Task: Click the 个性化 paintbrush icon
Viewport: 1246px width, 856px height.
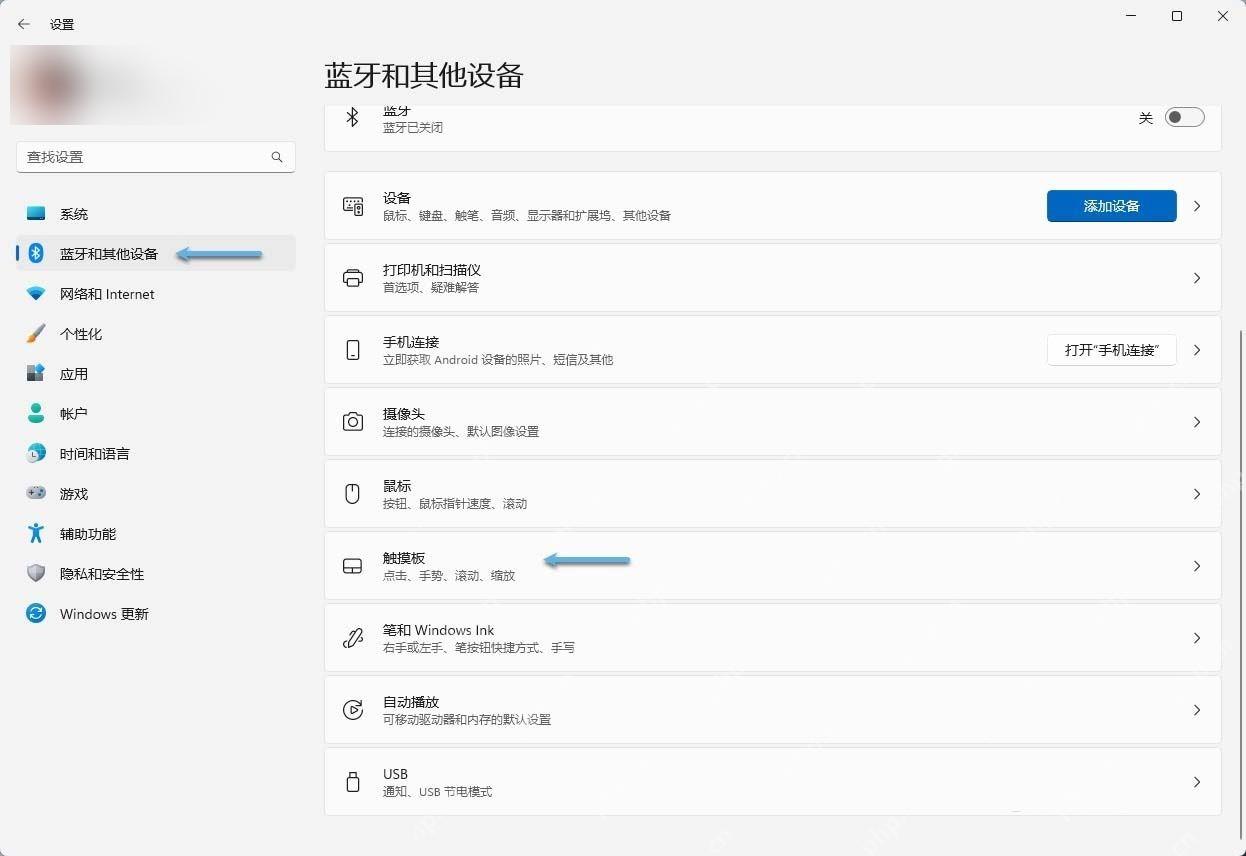Action: click(x=36, y=334)
